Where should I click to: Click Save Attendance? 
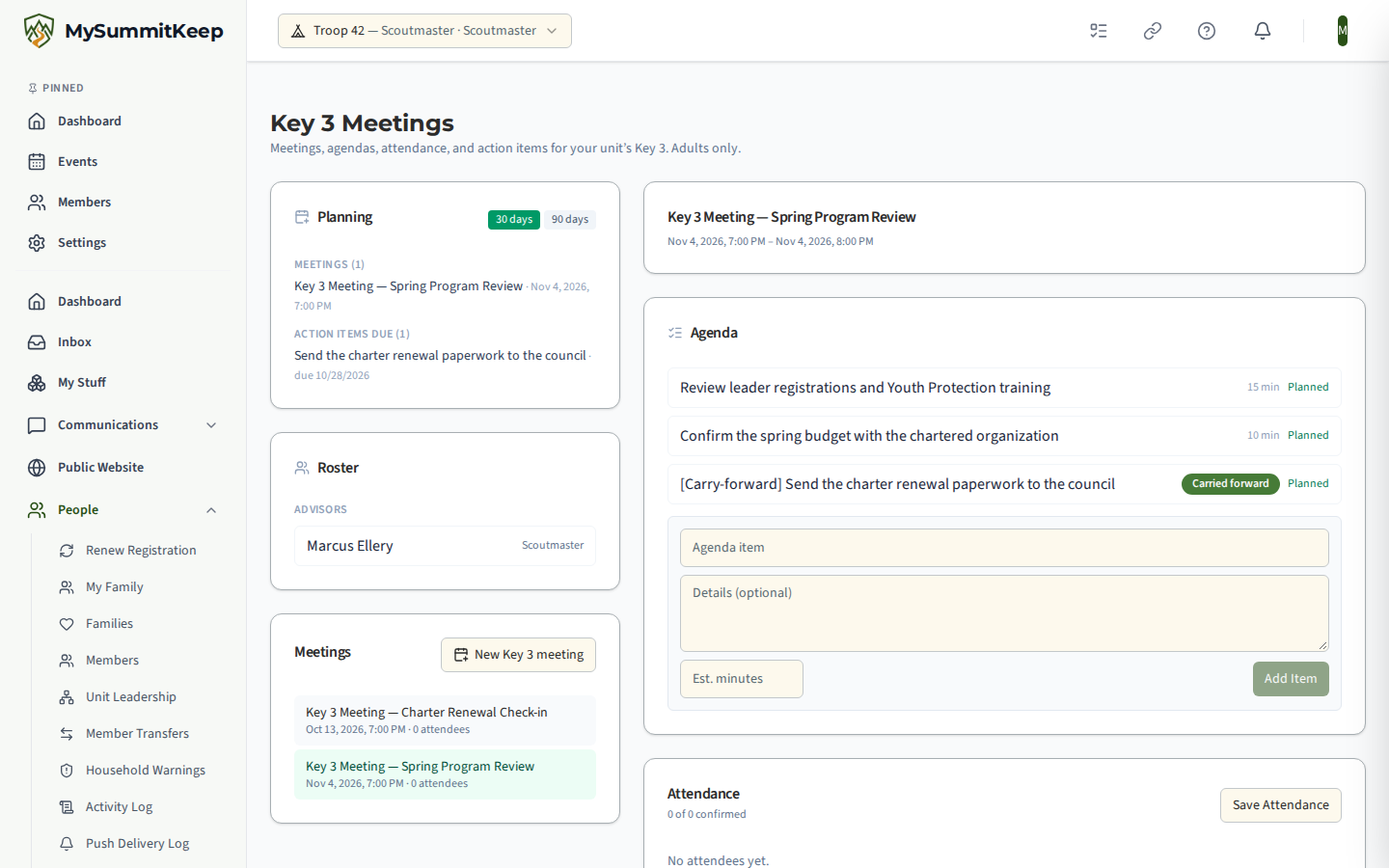tap(1281, 805)
